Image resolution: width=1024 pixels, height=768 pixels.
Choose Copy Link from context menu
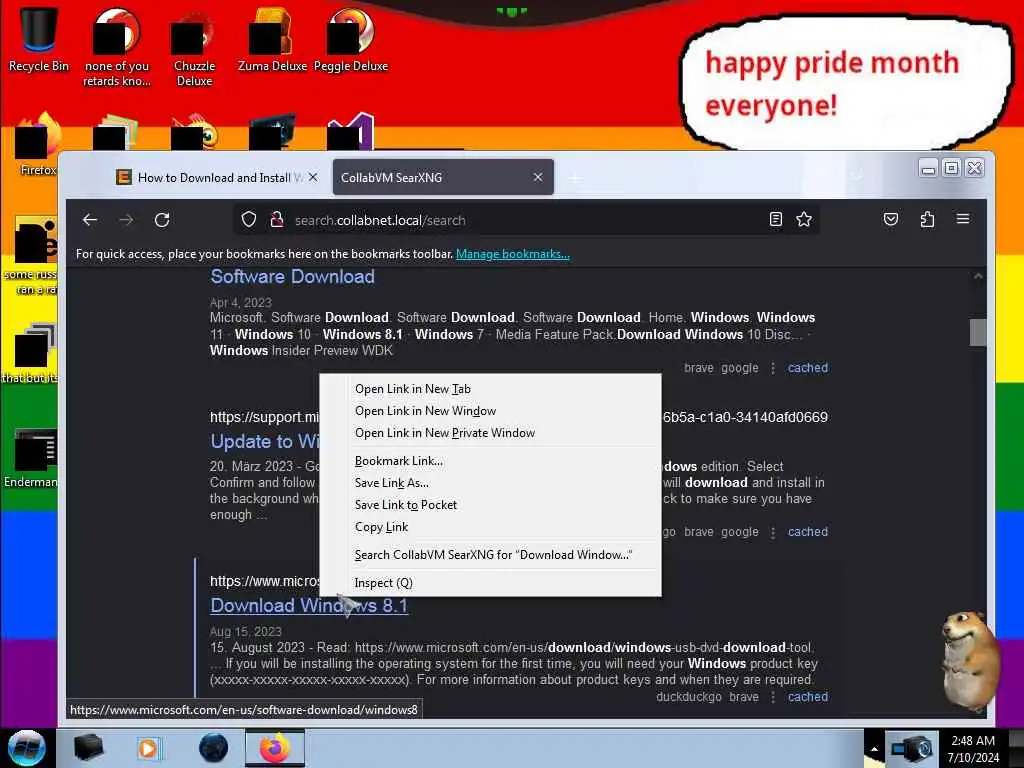[x=490, y=527]
